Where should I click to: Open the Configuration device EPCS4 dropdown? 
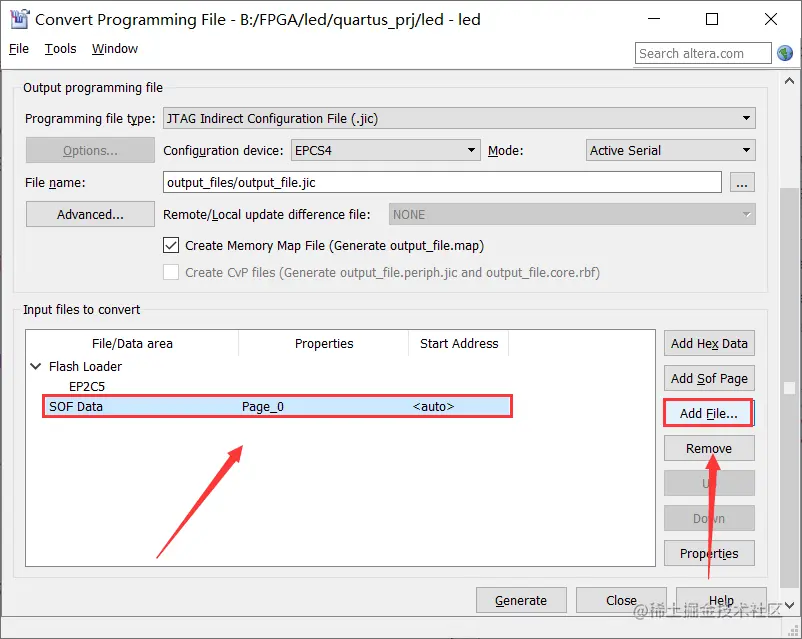tap(386, 150)
